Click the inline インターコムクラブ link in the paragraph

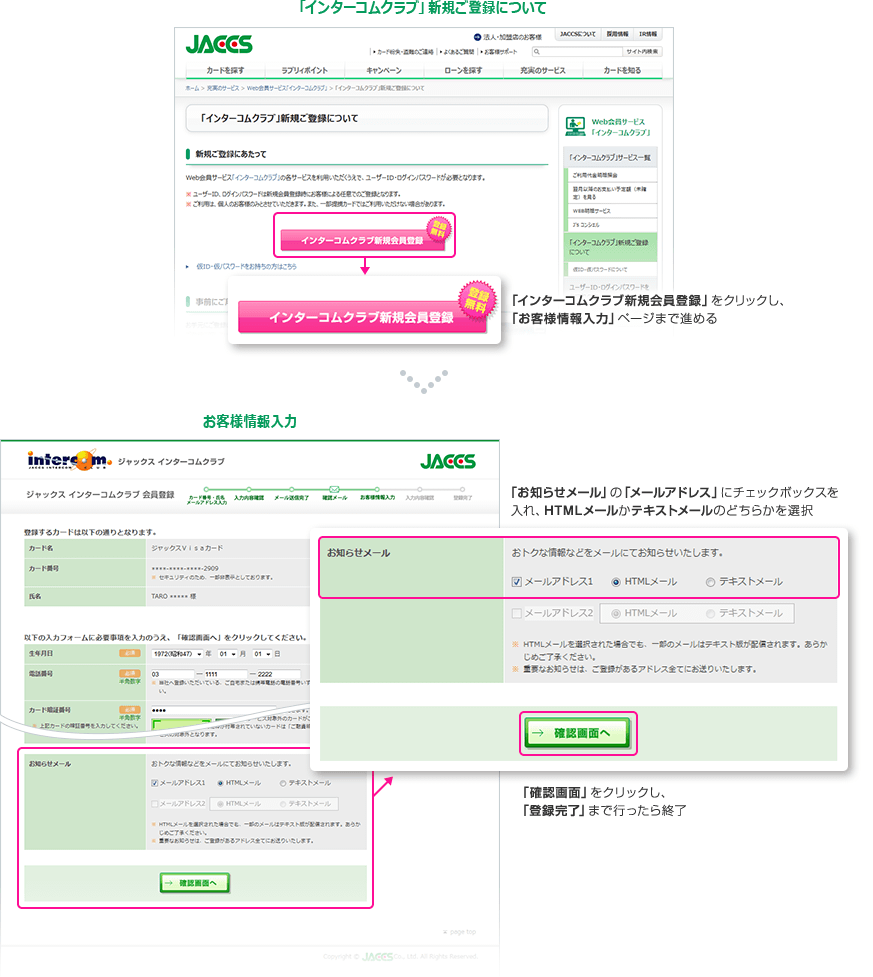point(256,178)
